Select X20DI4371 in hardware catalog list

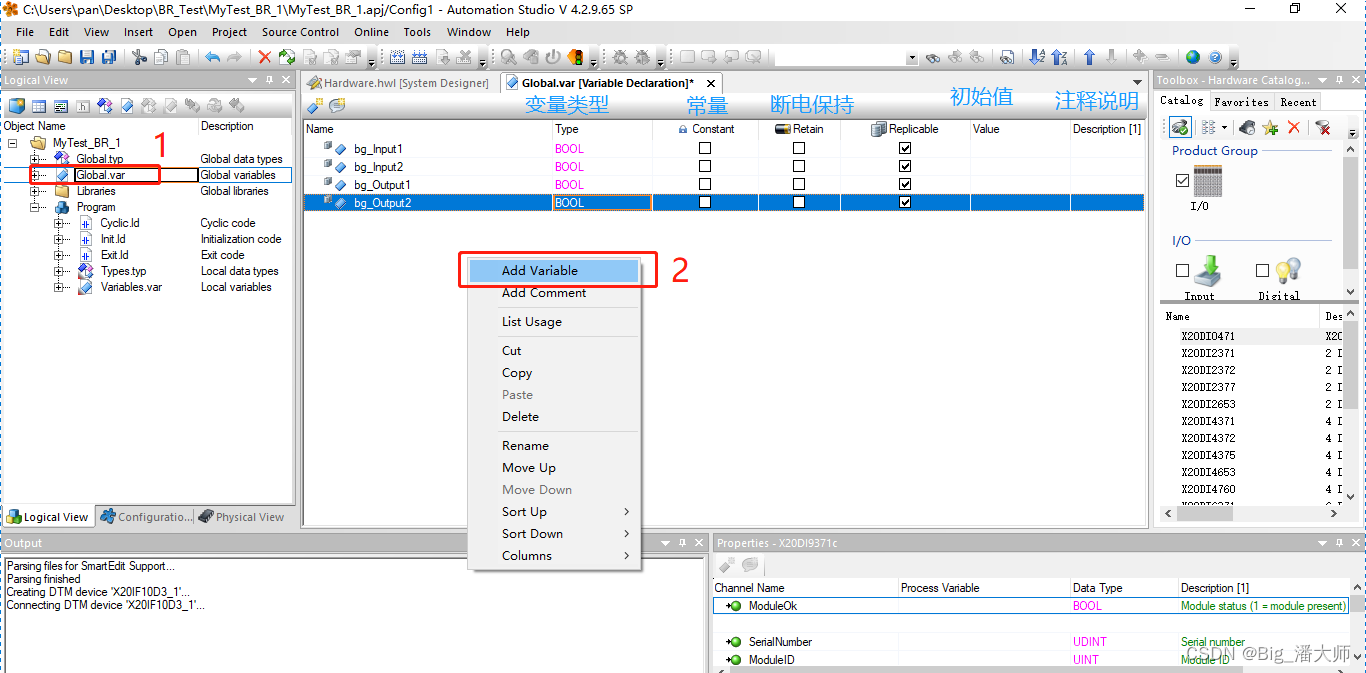point(1208,421)
